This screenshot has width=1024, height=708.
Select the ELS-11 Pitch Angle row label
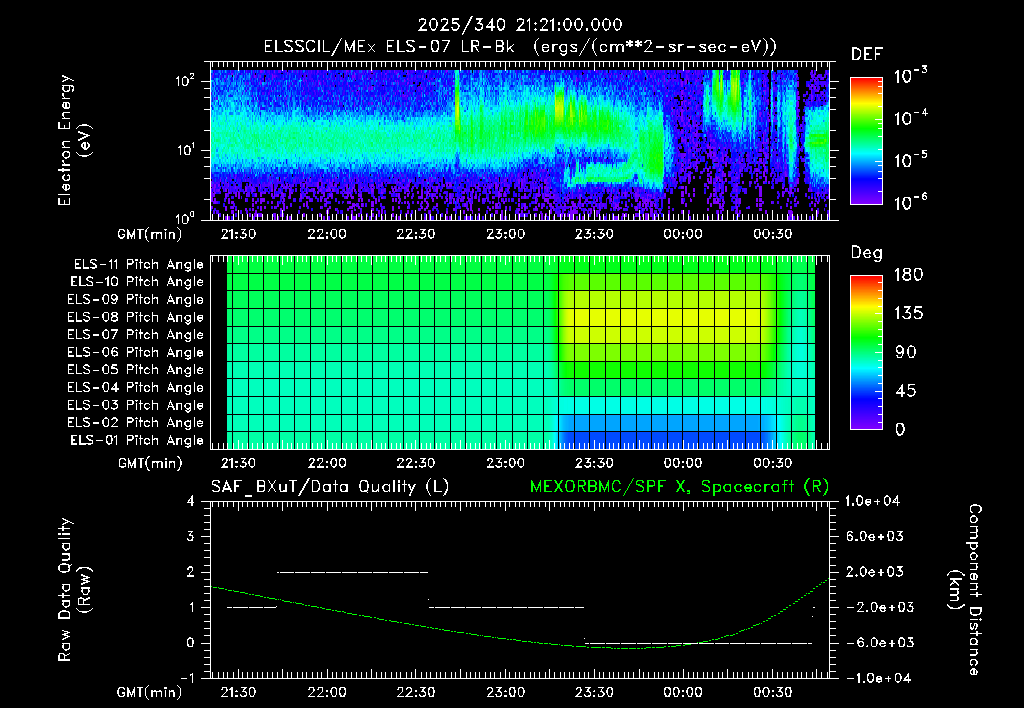(138, 265)
